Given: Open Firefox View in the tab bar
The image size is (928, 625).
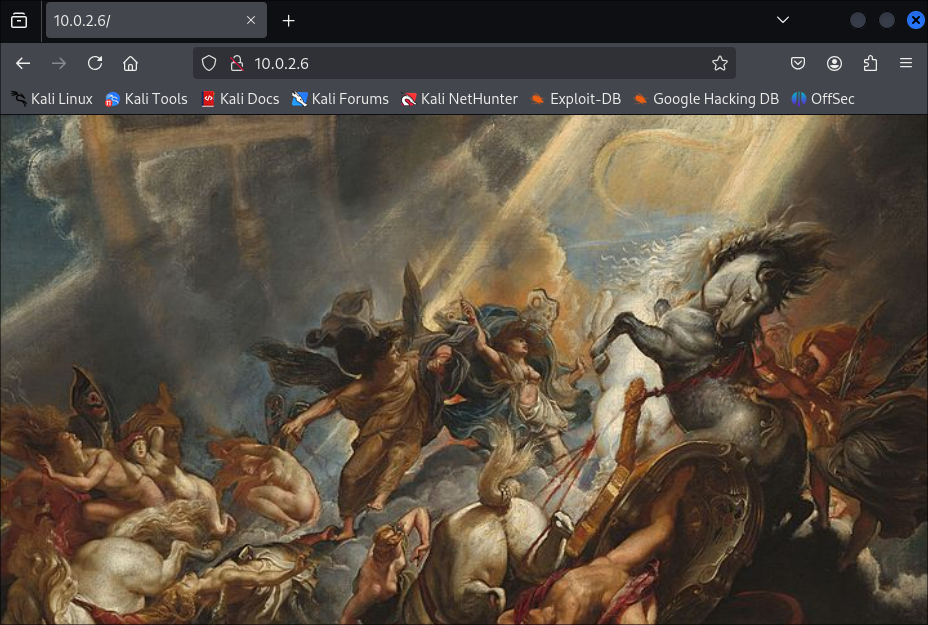Looking at the screenshot, I should coord(18,20).
